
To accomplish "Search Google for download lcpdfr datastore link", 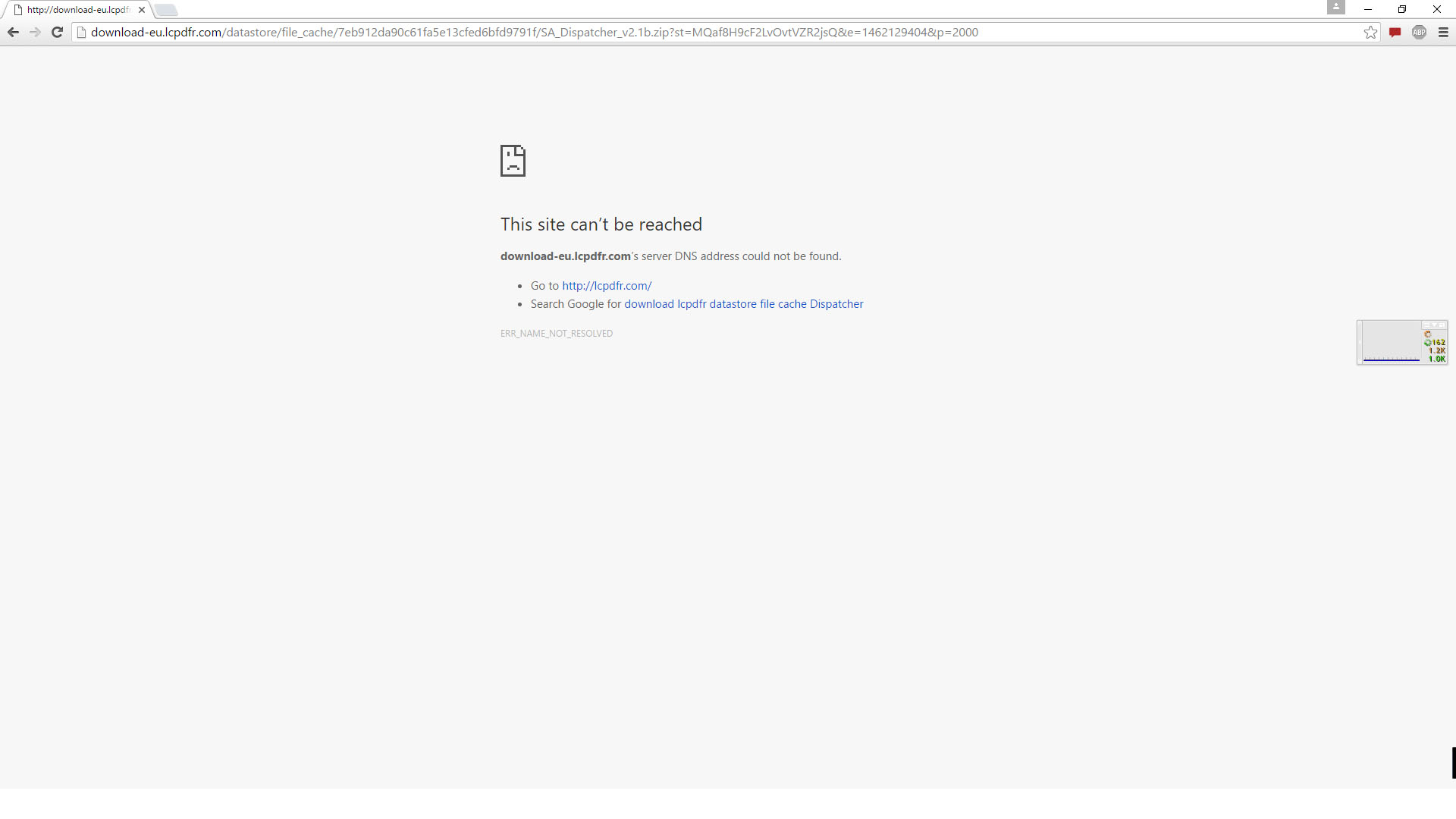I will (x=743, y=304).
